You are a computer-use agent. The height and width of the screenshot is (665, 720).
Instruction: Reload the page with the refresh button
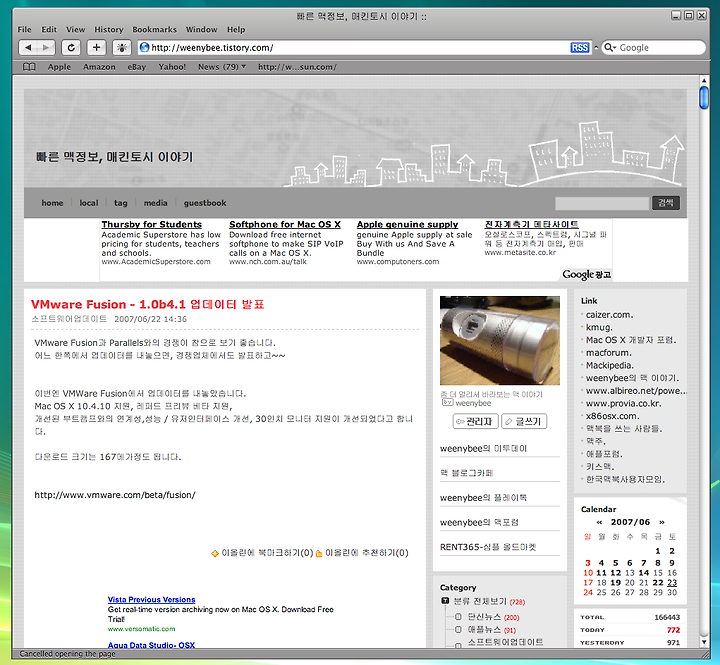coord(71,47)
